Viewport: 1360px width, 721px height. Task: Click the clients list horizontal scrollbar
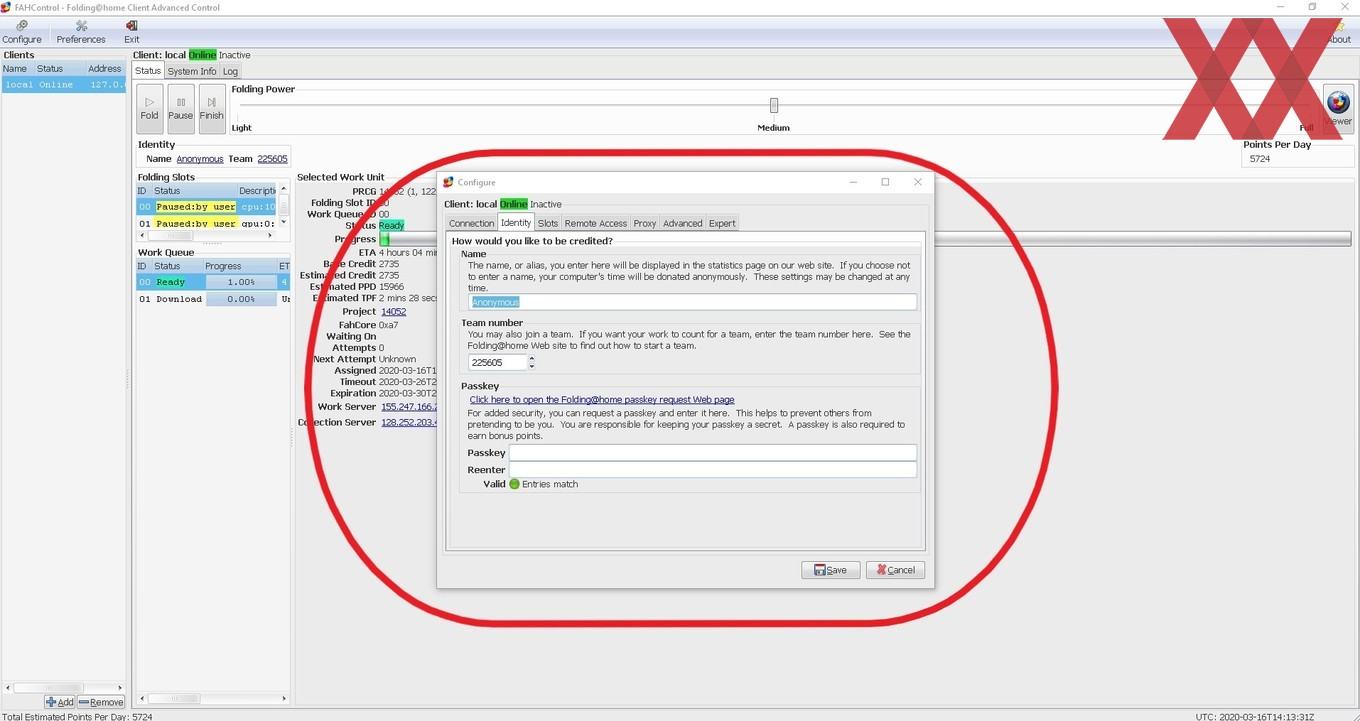[63, 688]
